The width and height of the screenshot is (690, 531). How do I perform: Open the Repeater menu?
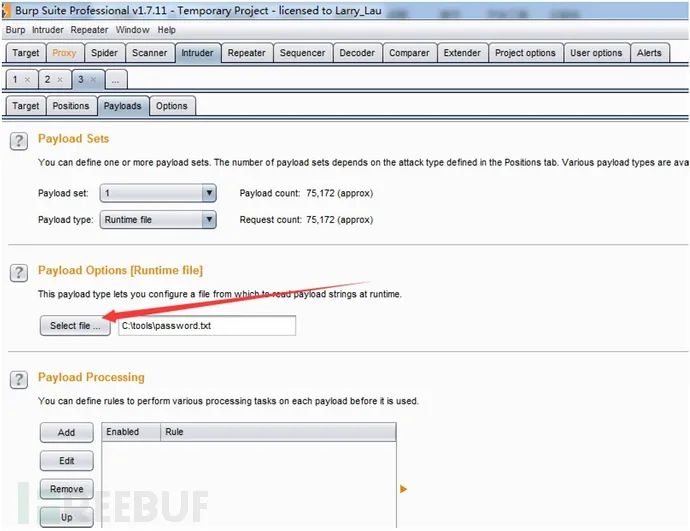click(x=89, y=30)
